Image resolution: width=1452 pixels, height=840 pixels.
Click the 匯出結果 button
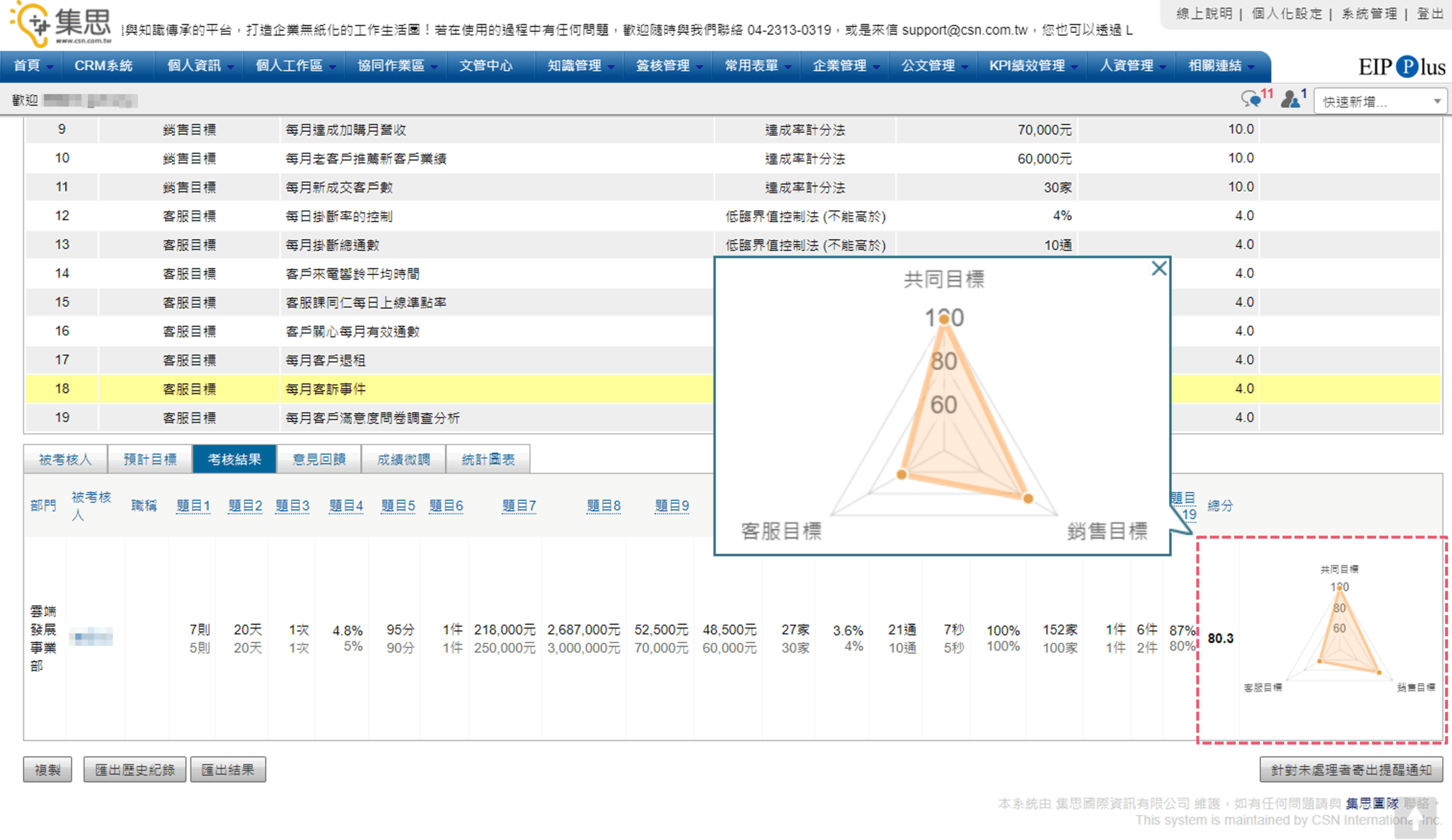(227, 770)
